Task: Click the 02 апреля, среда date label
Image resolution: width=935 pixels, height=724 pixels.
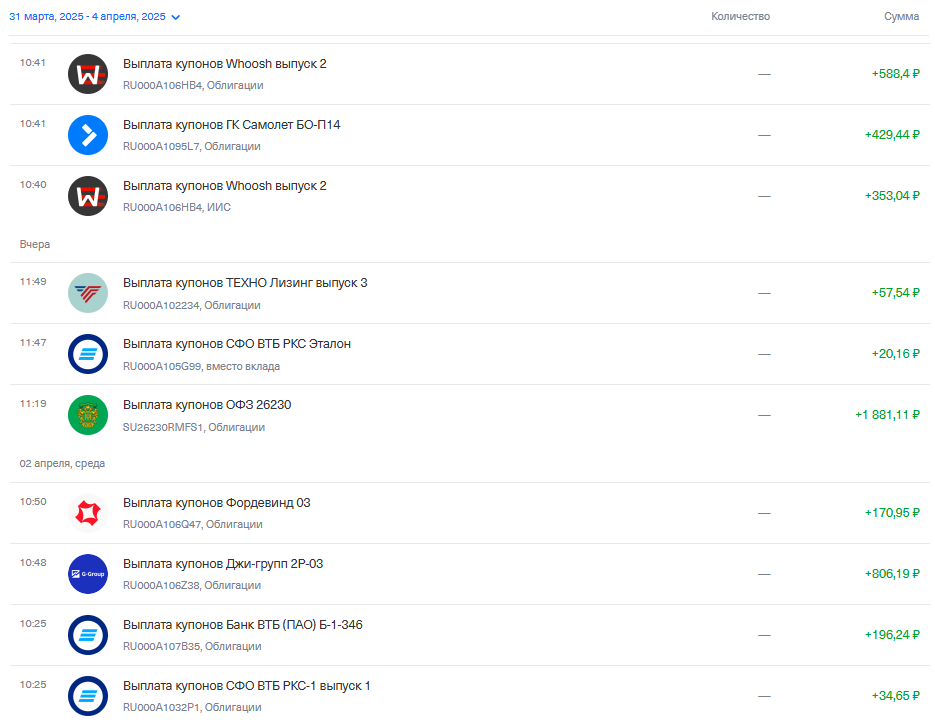Action: point(62,463)
